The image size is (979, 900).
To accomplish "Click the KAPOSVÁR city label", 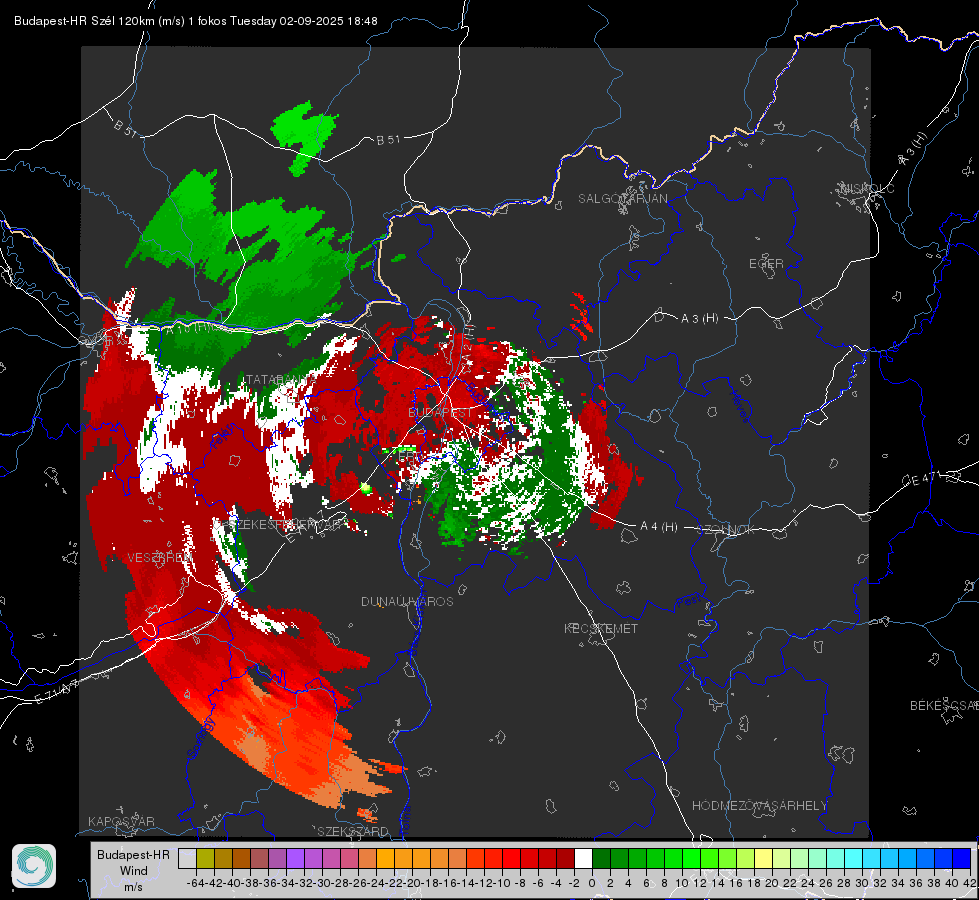I will [x=121, y=821].
